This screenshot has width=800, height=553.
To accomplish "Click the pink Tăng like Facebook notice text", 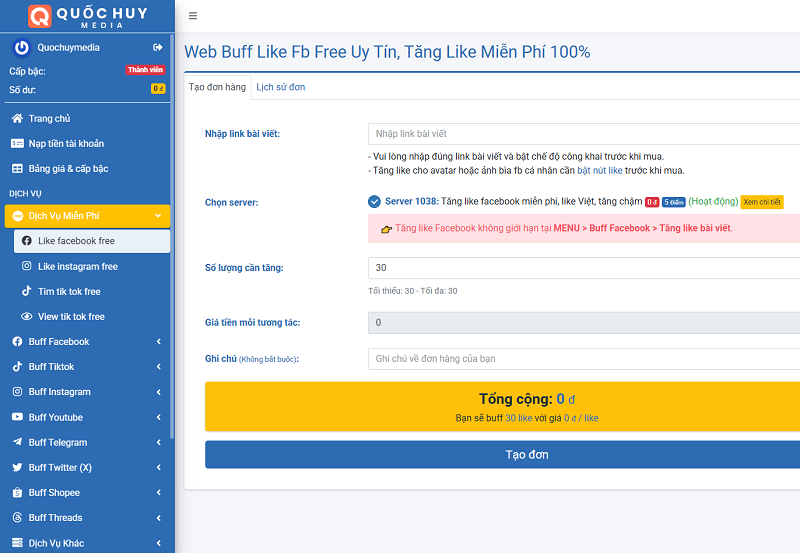I will [x=564, y=228].
